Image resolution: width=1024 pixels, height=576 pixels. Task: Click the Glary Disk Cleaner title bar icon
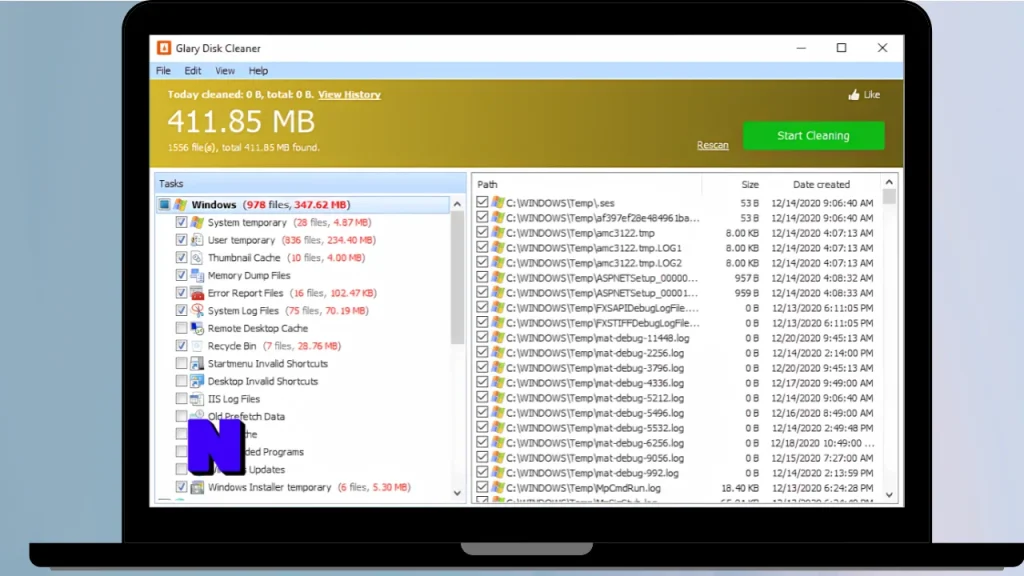point(164,48)
